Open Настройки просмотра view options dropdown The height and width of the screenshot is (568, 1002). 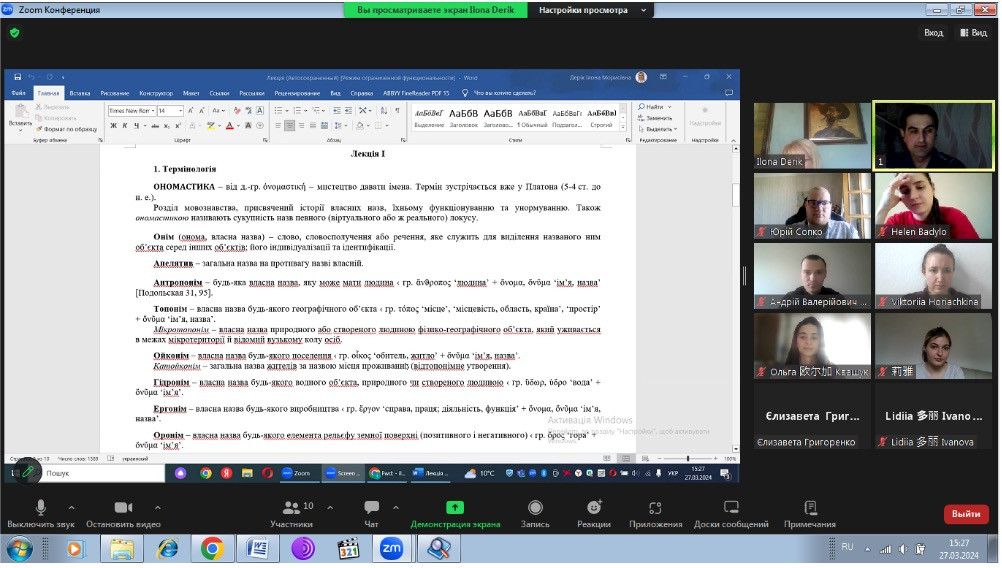click(591, 10)
